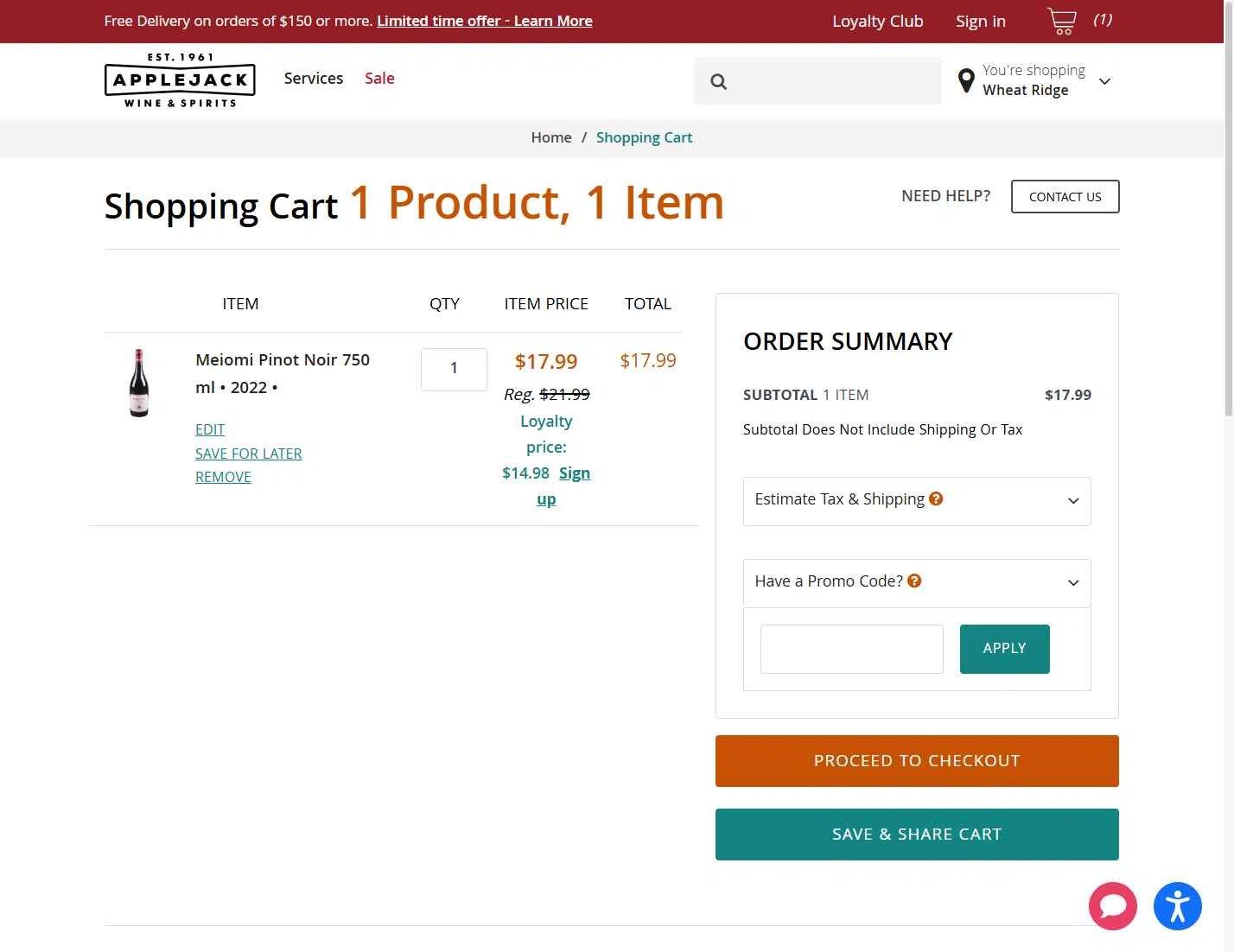Screen dimensions: 1234x952
Task: Click Loyalty price $14.98 text
Action: (537, 447)
